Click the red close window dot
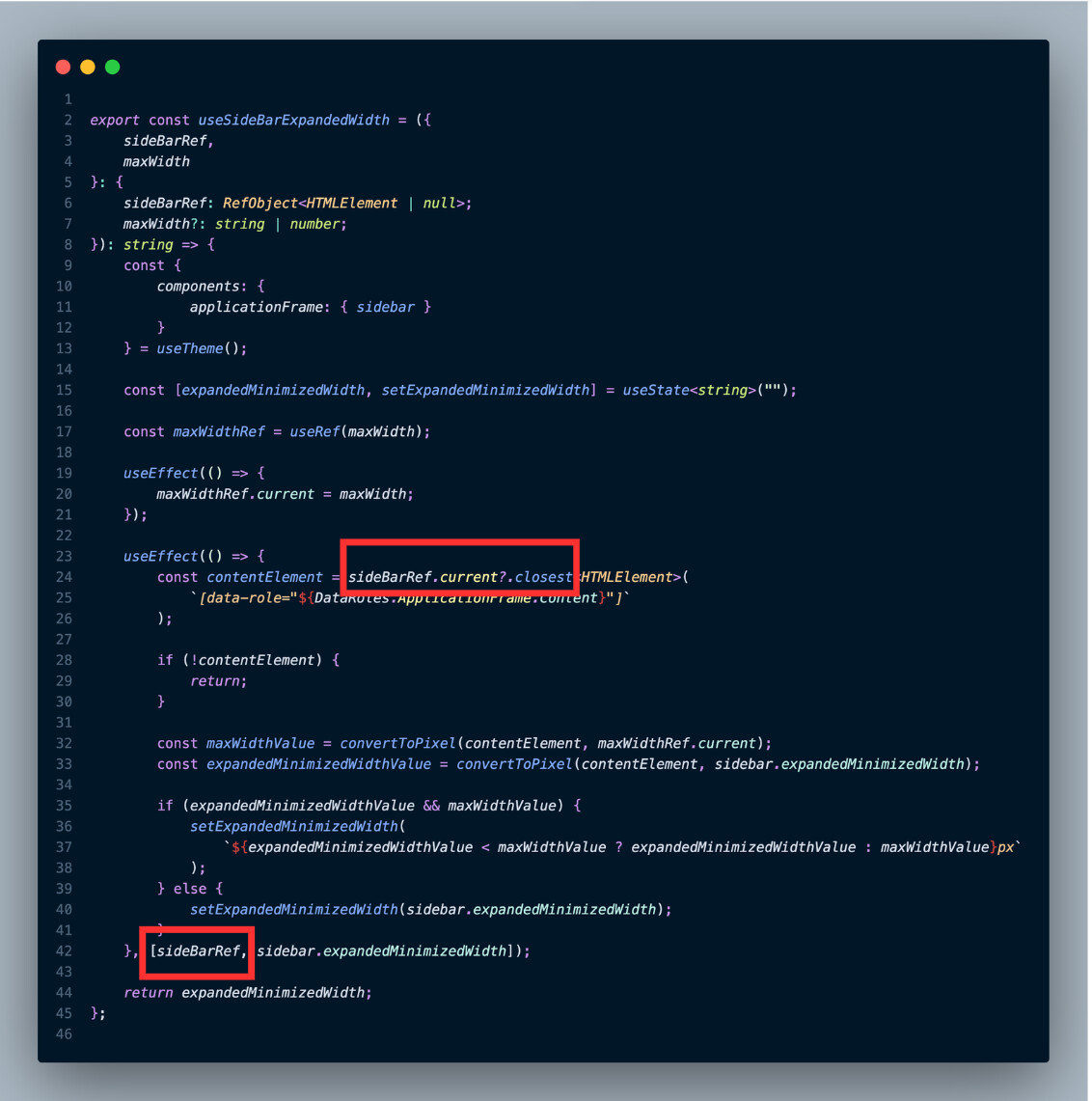The image size is (1092, 1101). tap(63, 67)
